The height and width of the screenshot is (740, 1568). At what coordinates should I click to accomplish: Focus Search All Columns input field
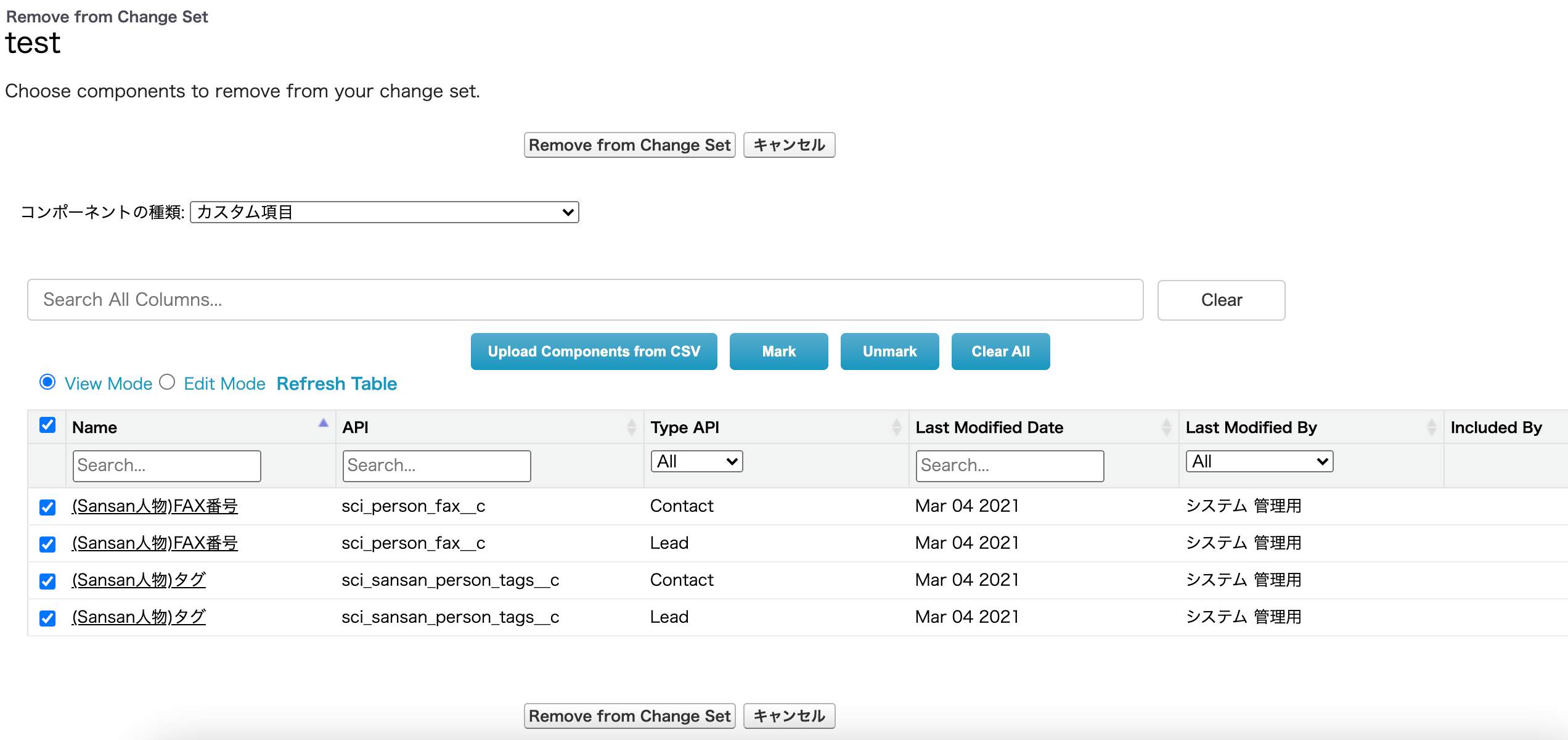pyautogui.click(x=585, y=300)
